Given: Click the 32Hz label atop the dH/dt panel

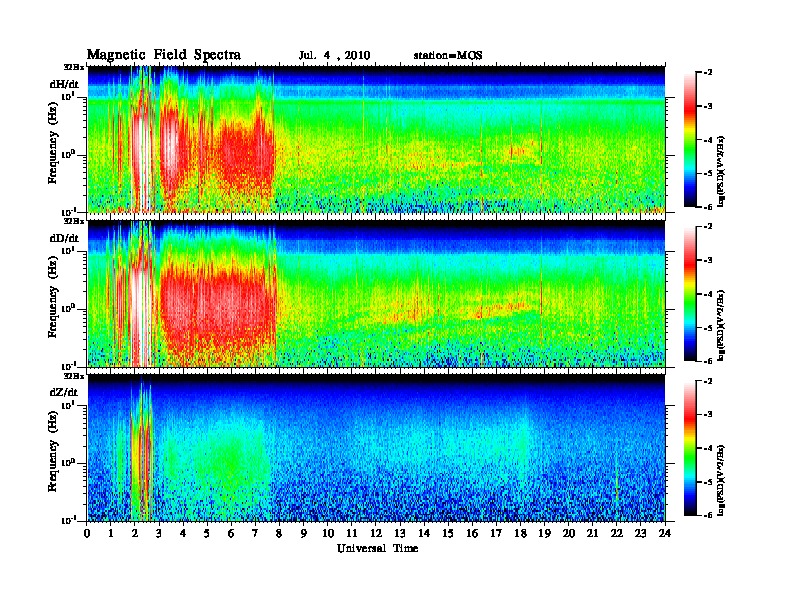Looking at the screenshot, I should coord(74,67).
